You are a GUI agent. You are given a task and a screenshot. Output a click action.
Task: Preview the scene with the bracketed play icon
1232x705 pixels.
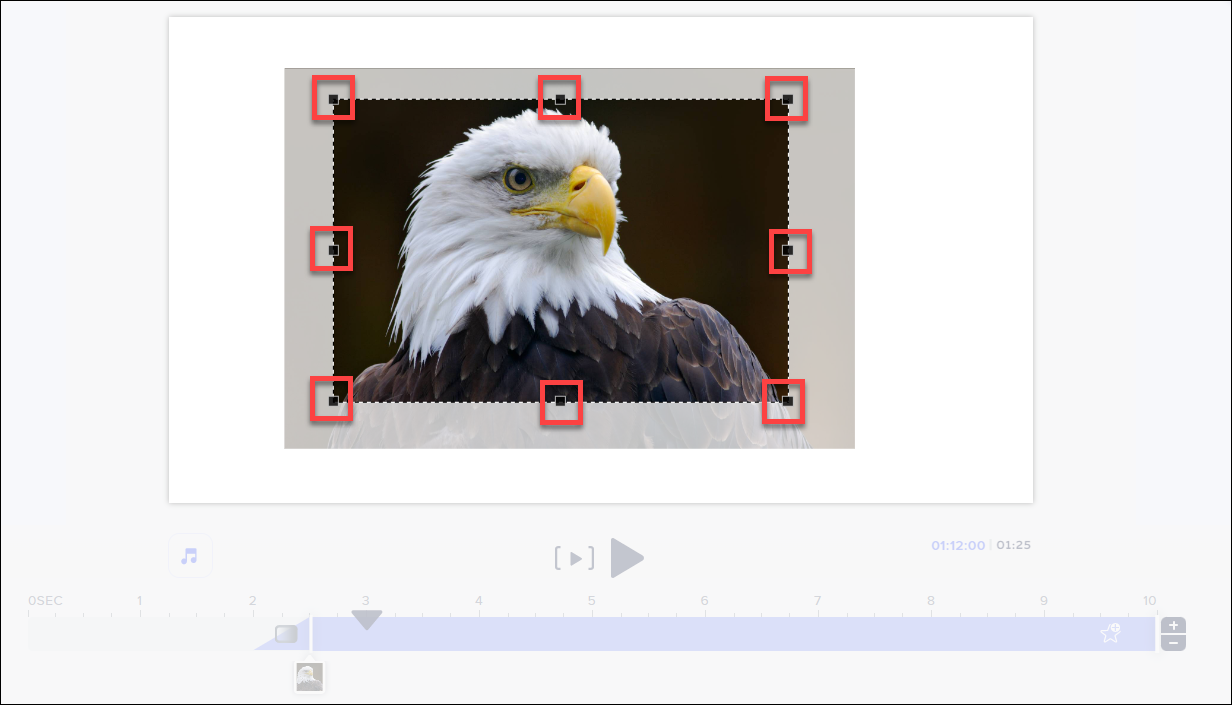point(574,559)
